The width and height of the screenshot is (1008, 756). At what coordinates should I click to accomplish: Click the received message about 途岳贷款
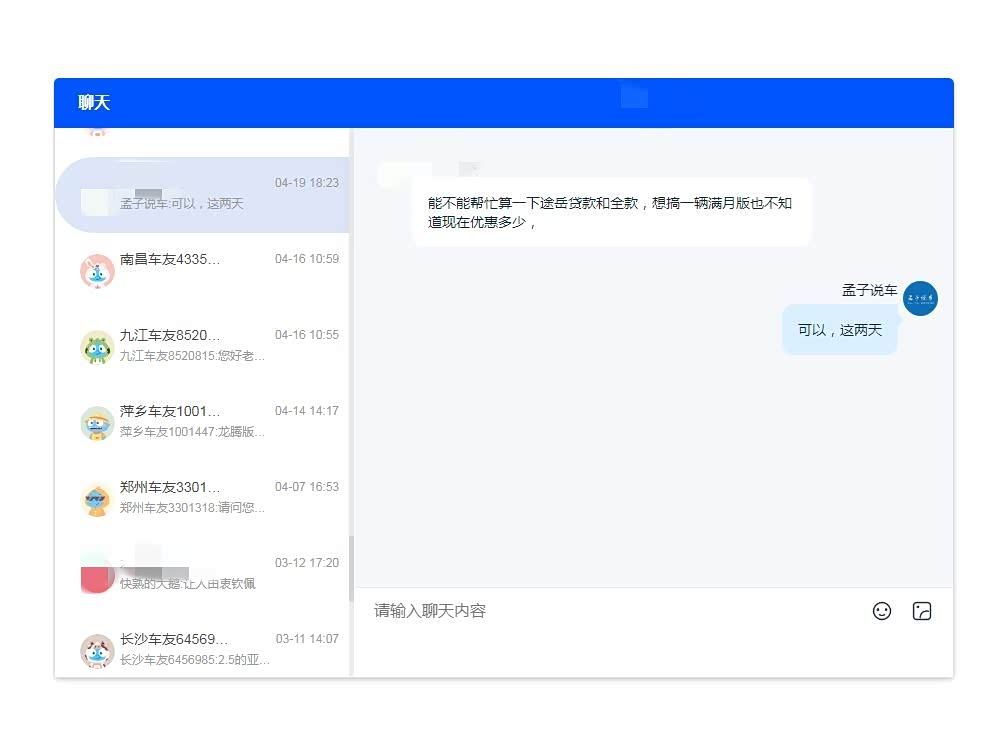pos(610,212)
